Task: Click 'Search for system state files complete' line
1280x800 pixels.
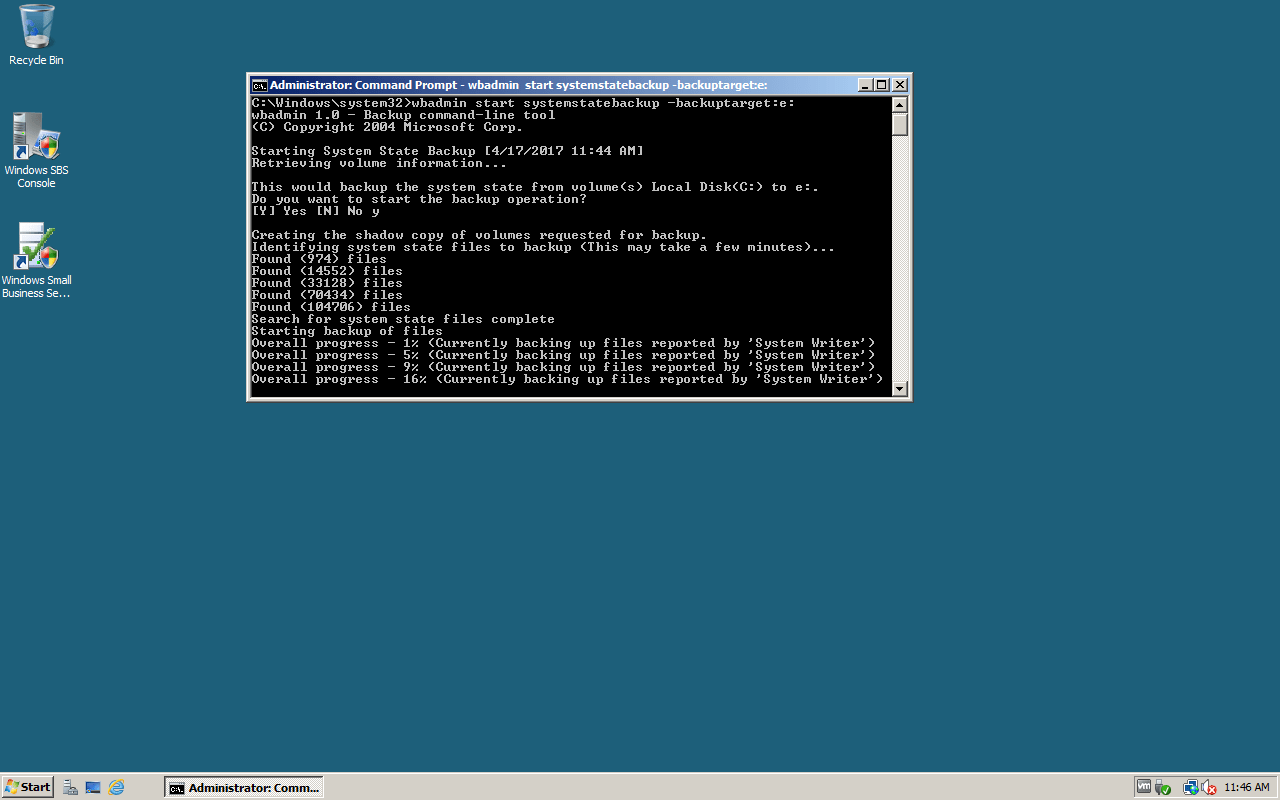Action: [403, 319]
